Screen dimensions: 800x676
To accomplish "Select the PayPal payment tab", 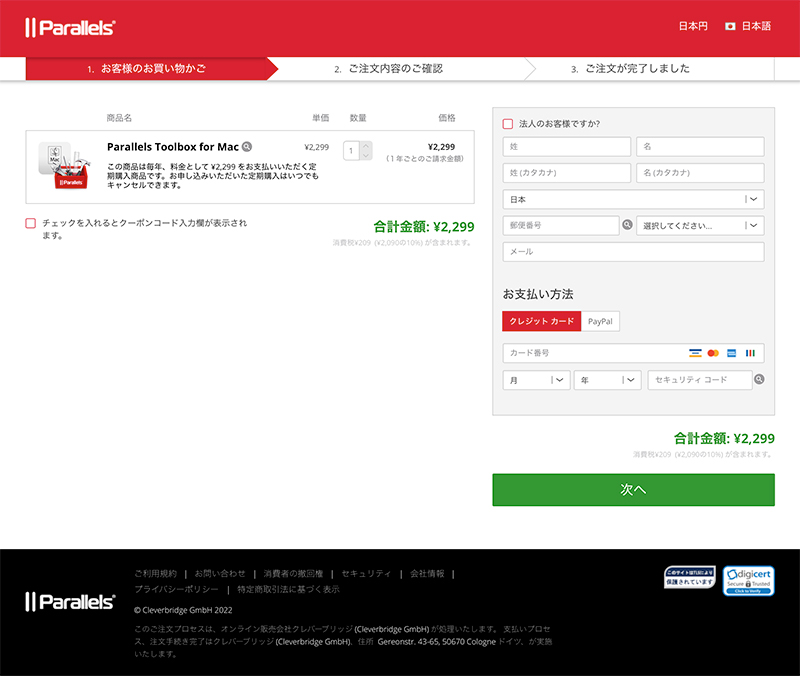I will point(600,321).
